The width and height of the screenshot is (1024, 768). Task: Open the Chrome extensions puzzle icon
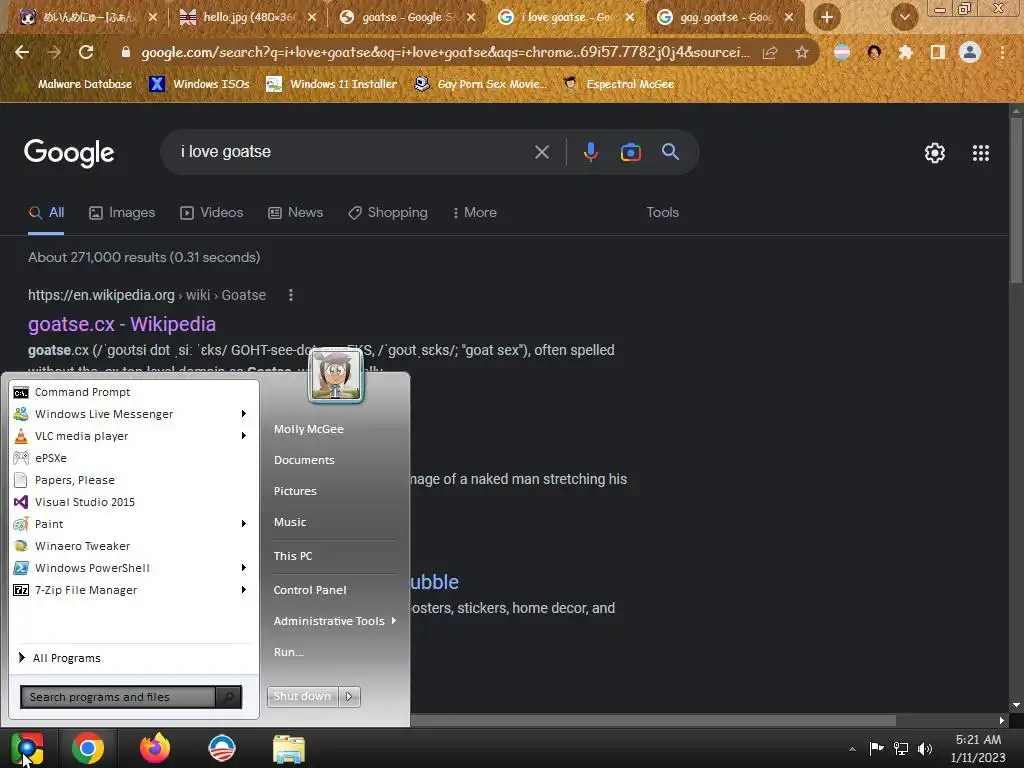pos(905,52)
